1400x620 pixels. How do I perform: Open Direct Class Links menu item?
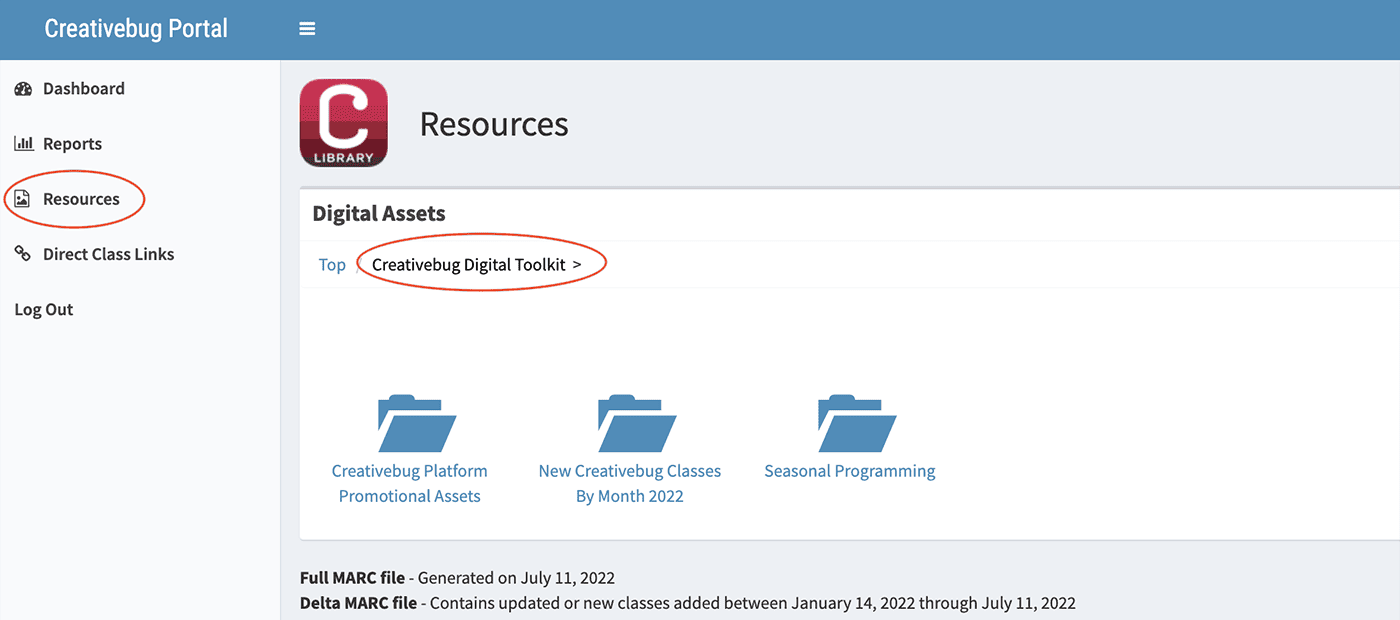tap(108, 254)
